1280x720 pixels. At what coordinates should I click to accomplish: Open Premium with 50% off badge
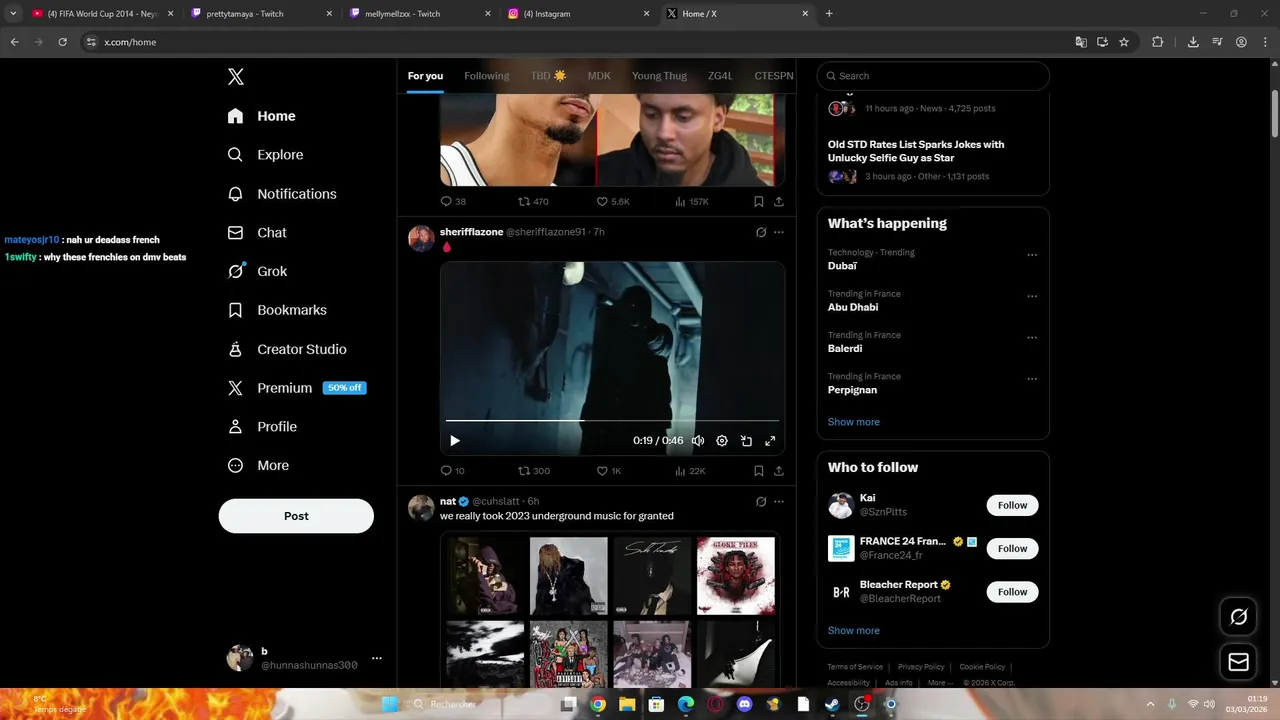coord(297,388)
